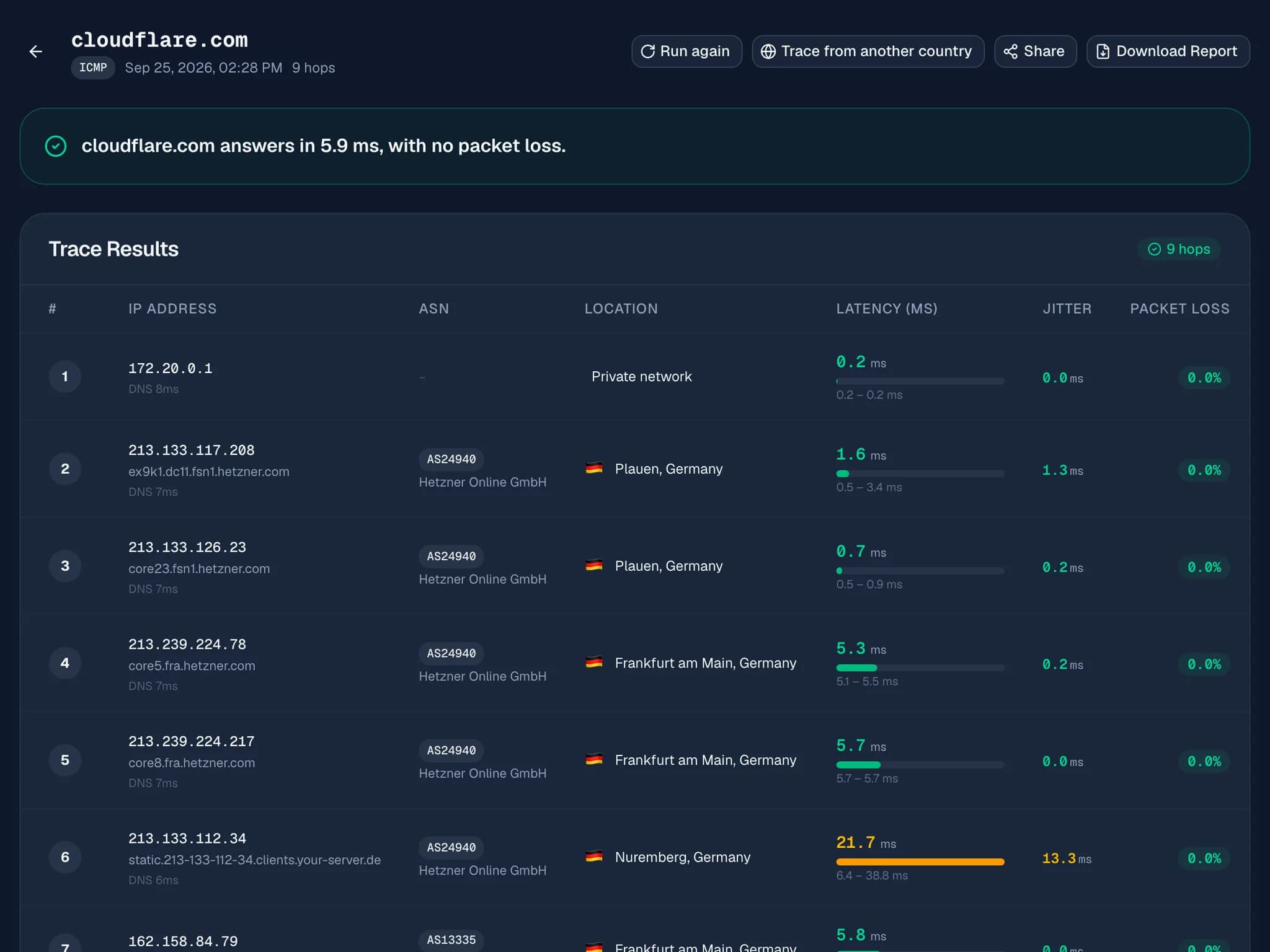Click the ICMP protocol badge
This screenshot has width=1270, height=952.
[93, 68]
